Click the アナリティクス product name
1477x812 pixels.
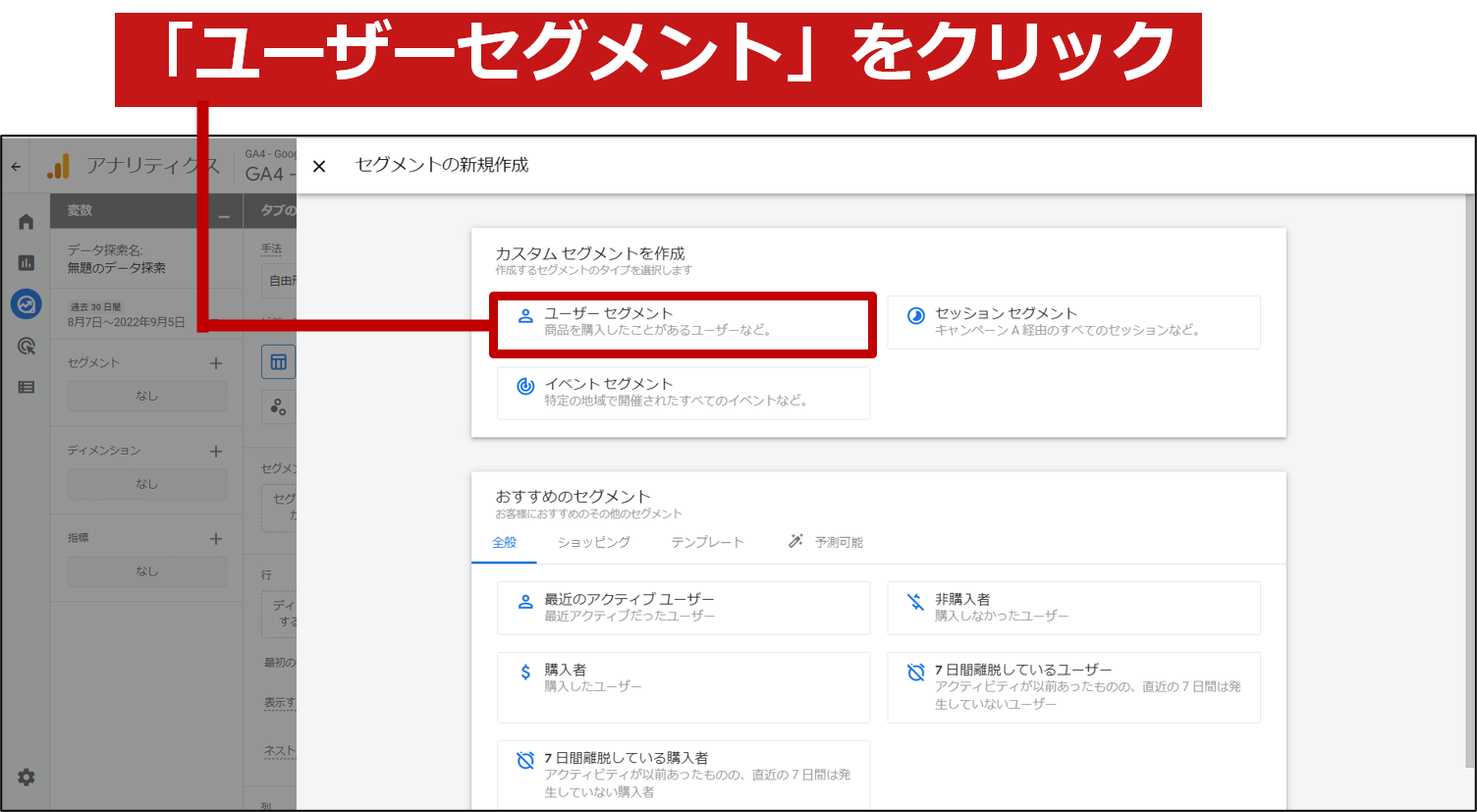[153, 165]
